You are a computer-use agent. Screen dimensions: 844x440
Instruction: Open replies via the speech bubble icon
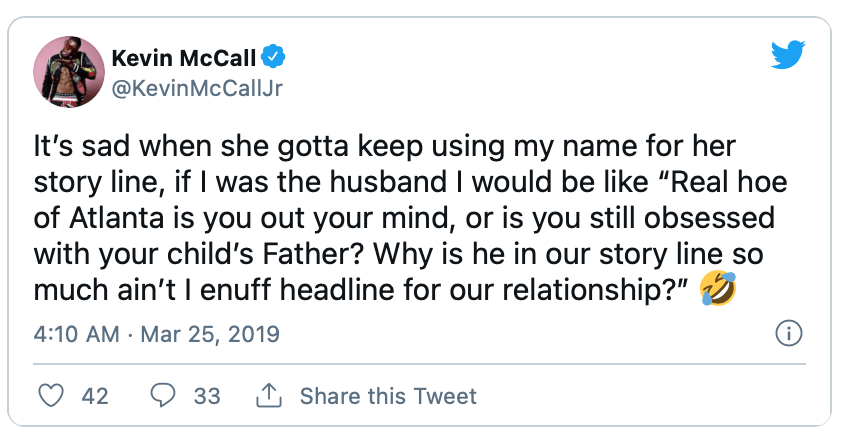point(163,396)
